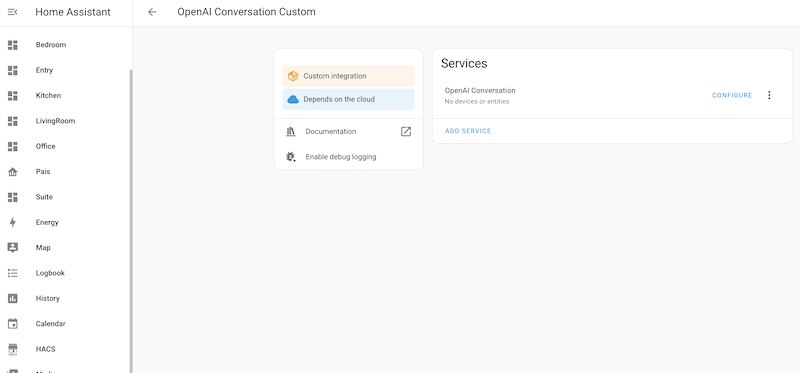800x373 pixels.
Task: Click the OpenAI Conversation Custom page title
Action: coord(246,12)
